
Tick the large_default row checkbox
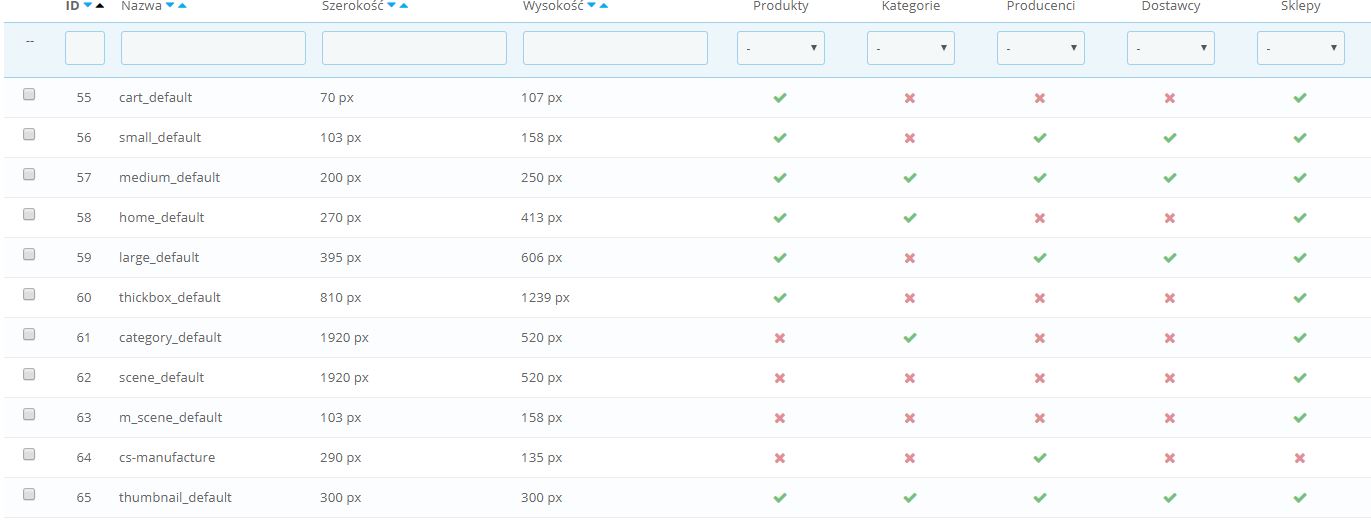(29, 254)
